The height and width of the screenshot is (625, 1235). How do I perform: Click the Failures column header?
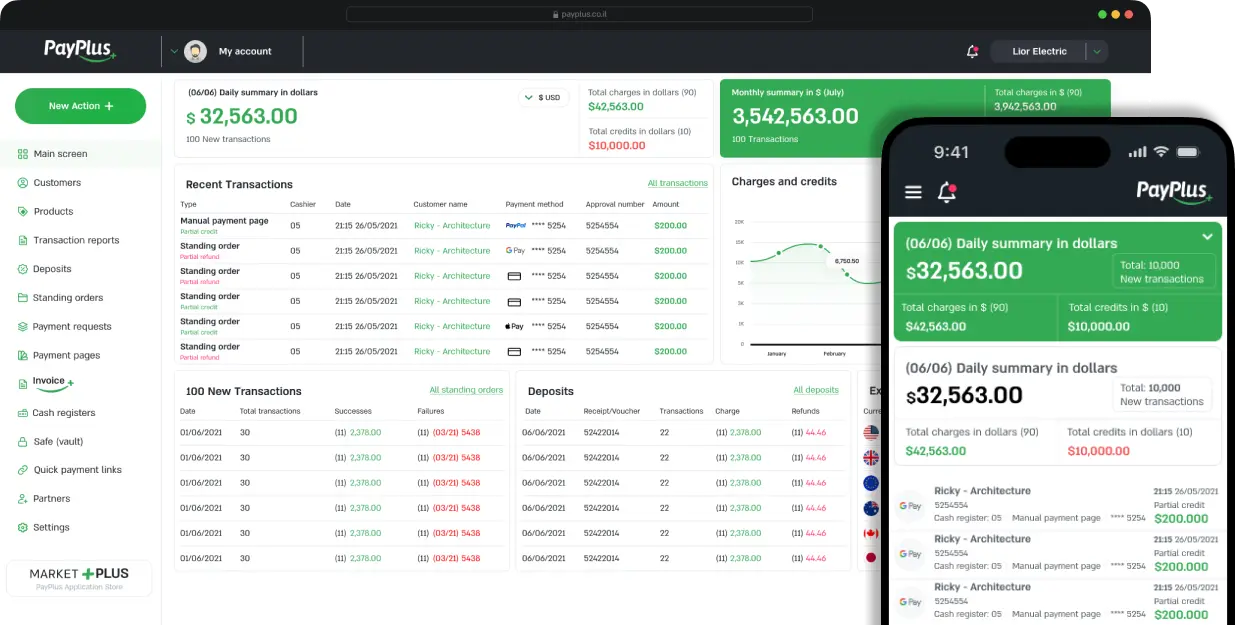coord(431,411)
